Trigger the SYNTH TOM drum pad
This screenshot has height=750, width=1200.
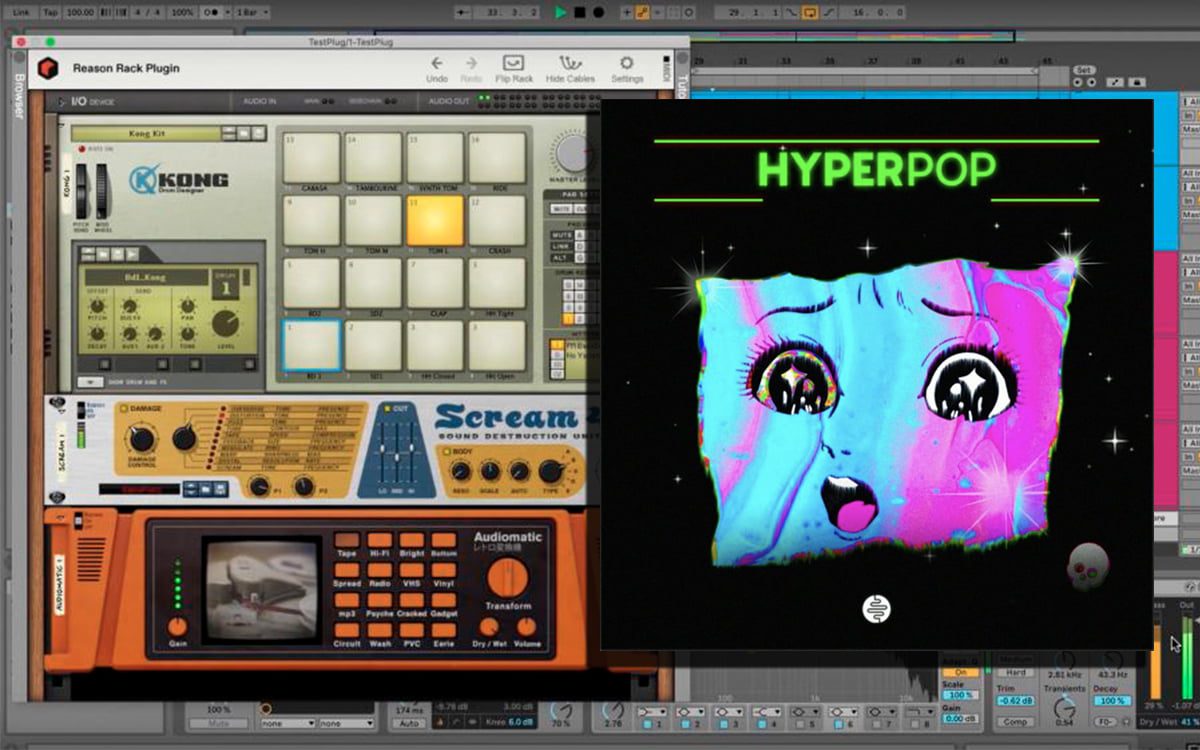pos(435,157)
